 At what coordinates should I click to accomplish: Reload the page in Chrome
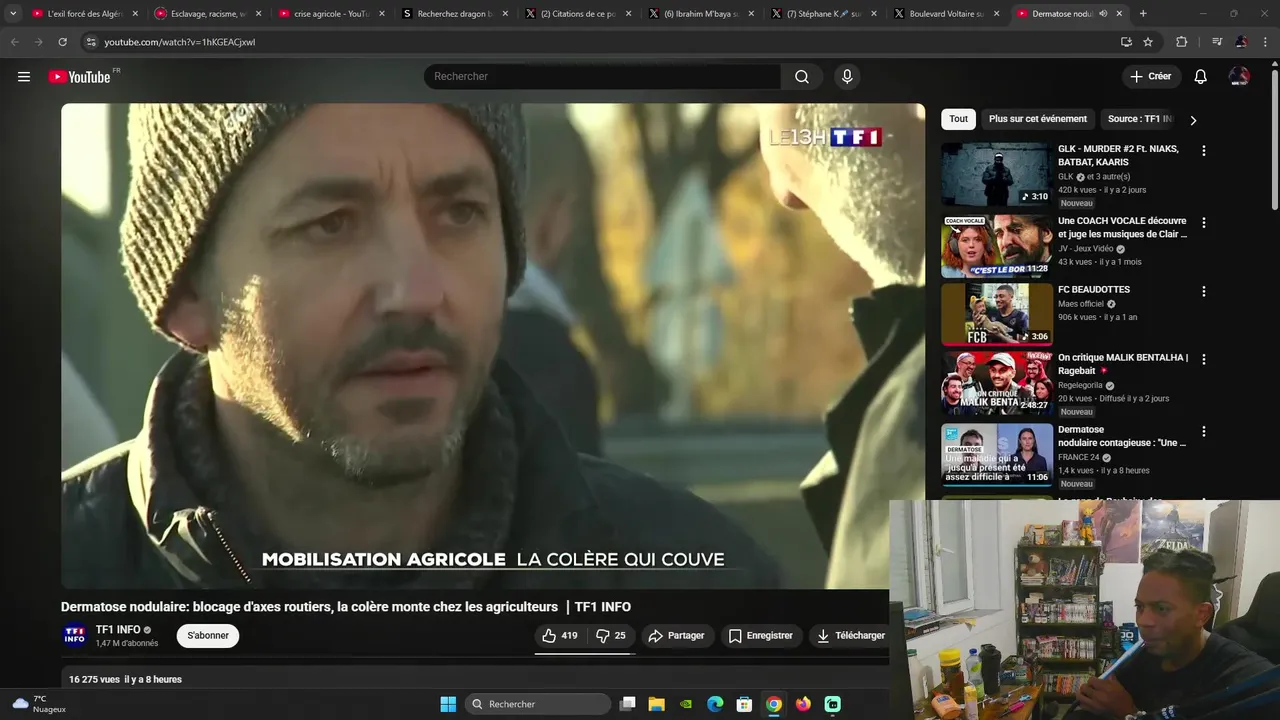click(x=63, y=42)
